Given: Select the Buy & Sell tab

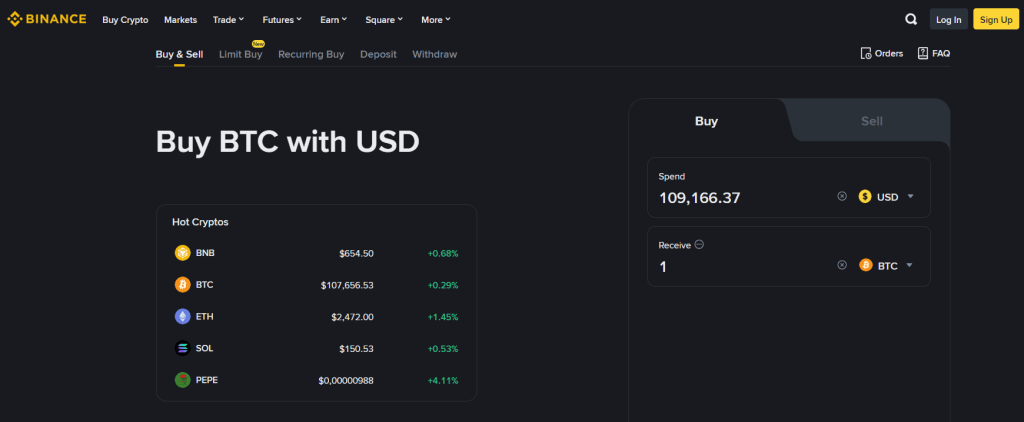Looking at the screenshot, I should pos(179,54).
